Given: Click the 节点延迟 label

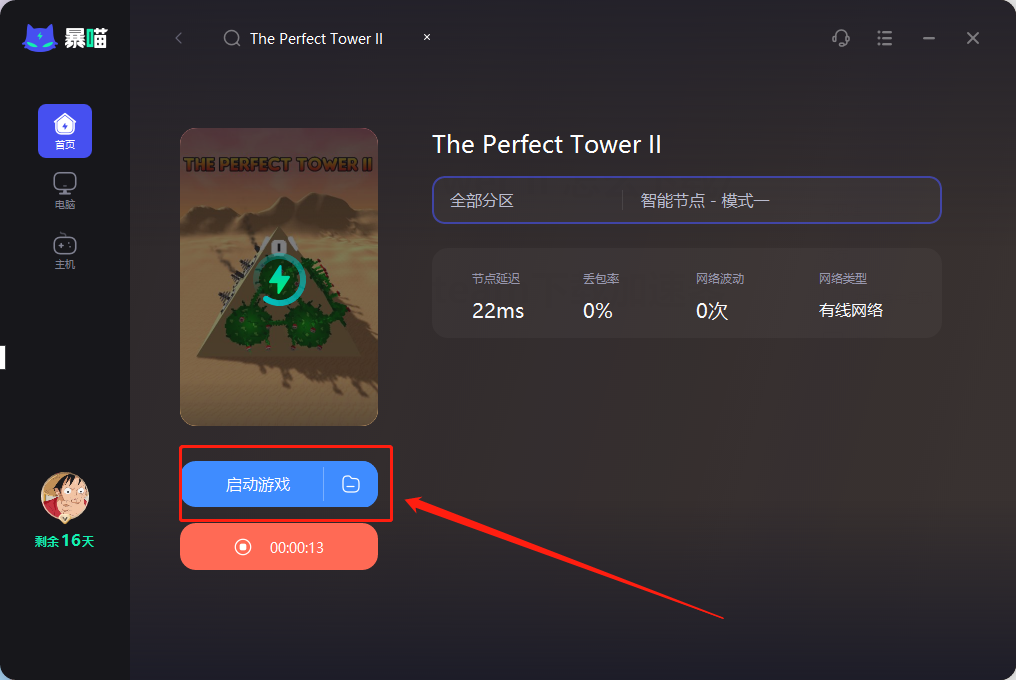Looking at the screenshot, I should [496, 279].
